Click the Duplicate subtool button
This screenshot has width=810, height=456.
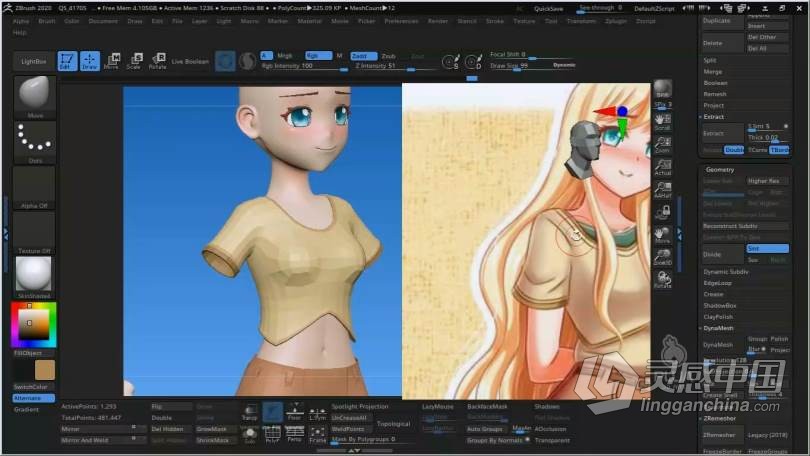point(722,21)
